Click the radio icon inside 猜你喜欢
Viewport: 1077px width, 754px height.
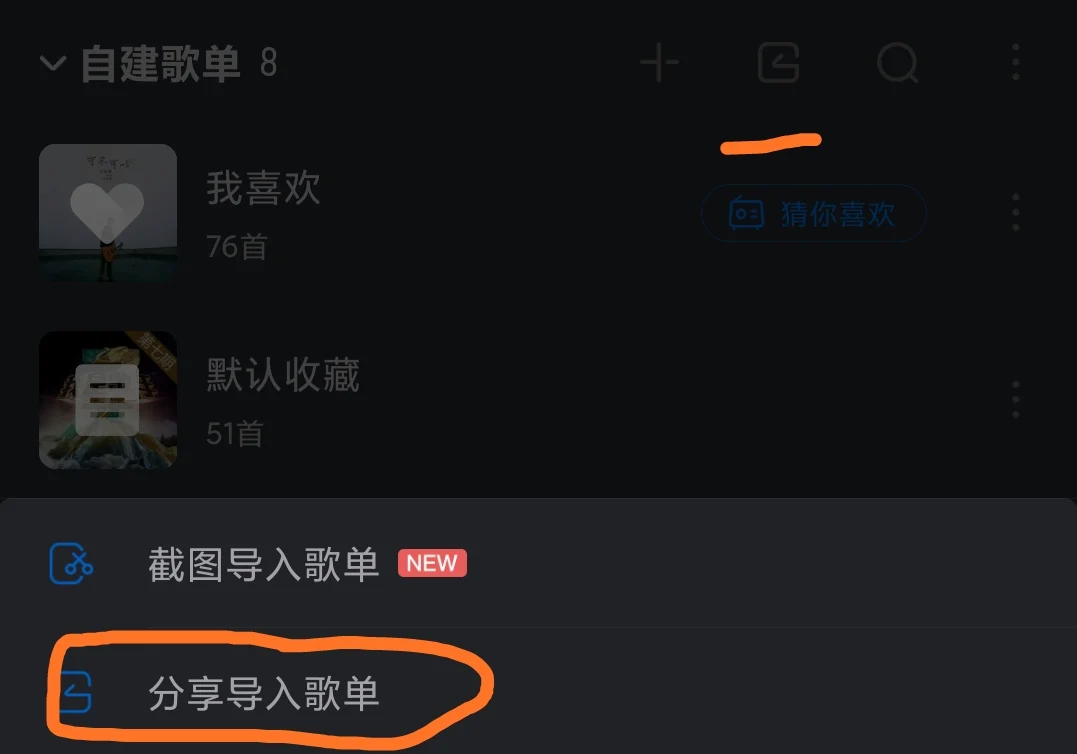[x=746, y=214]
